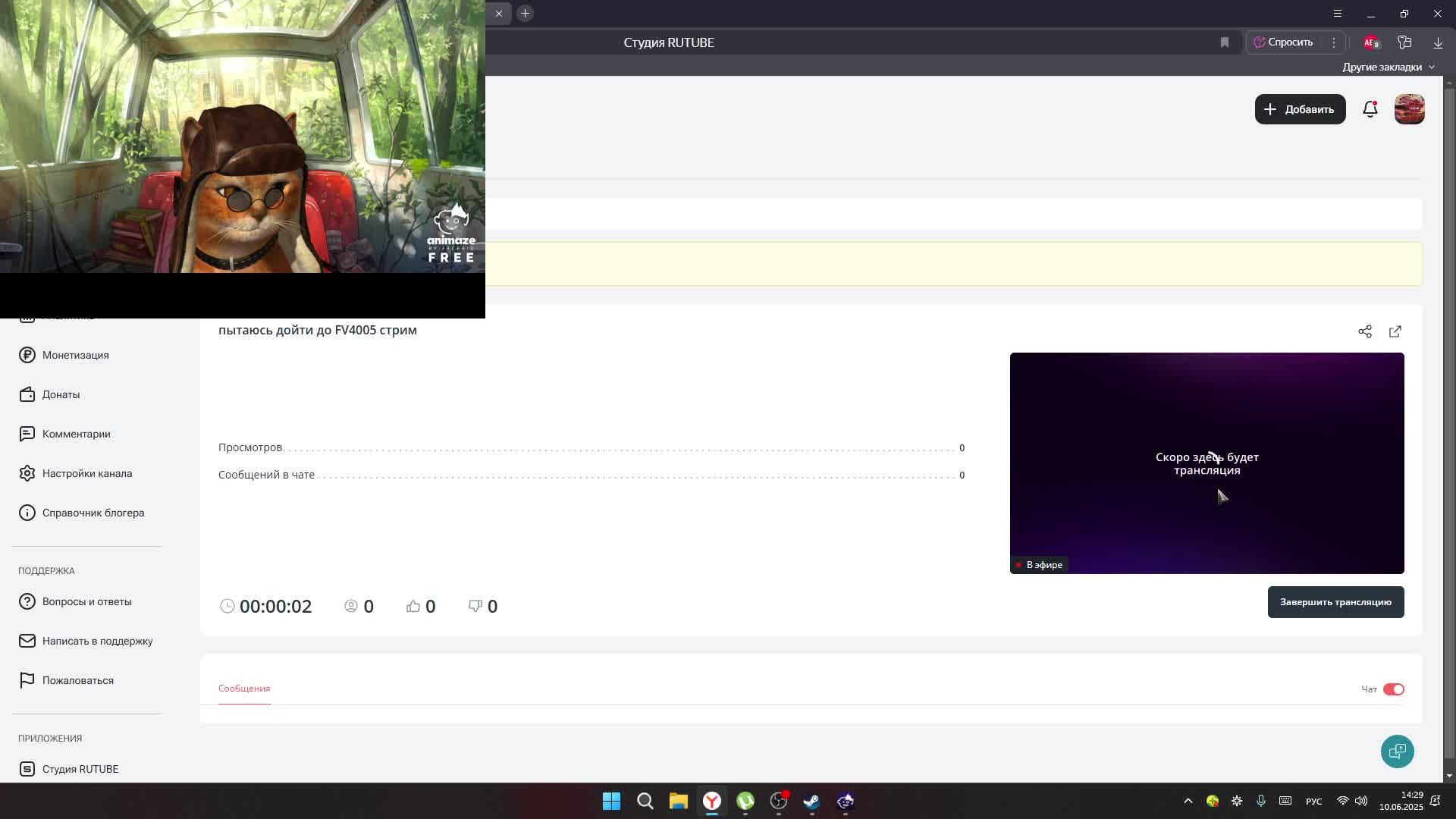Click the Добавить button
The height and width of the screenshot is (819, 1456).
click(1300, 109)
